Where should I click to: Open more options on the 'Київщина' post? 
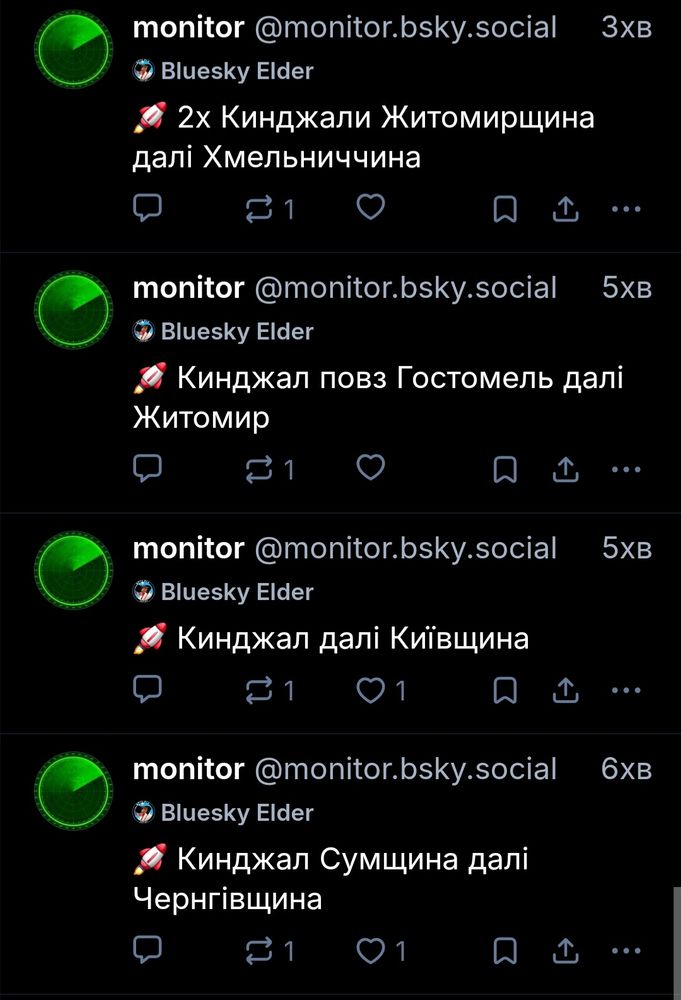(x=626, y=690)
